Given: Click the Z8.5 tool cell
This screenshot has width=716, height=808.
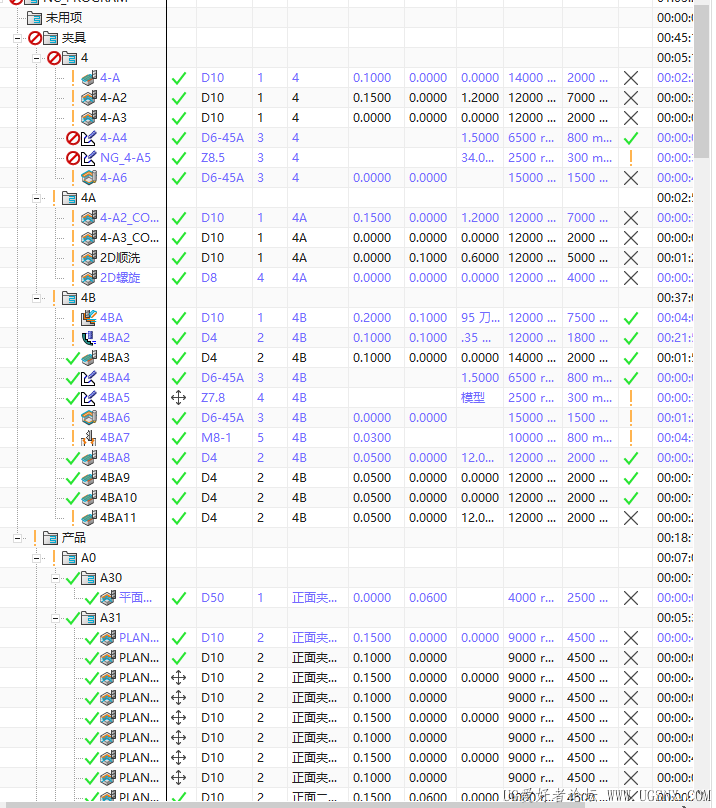Looking at the screenshot, I should tap(213, 158).
